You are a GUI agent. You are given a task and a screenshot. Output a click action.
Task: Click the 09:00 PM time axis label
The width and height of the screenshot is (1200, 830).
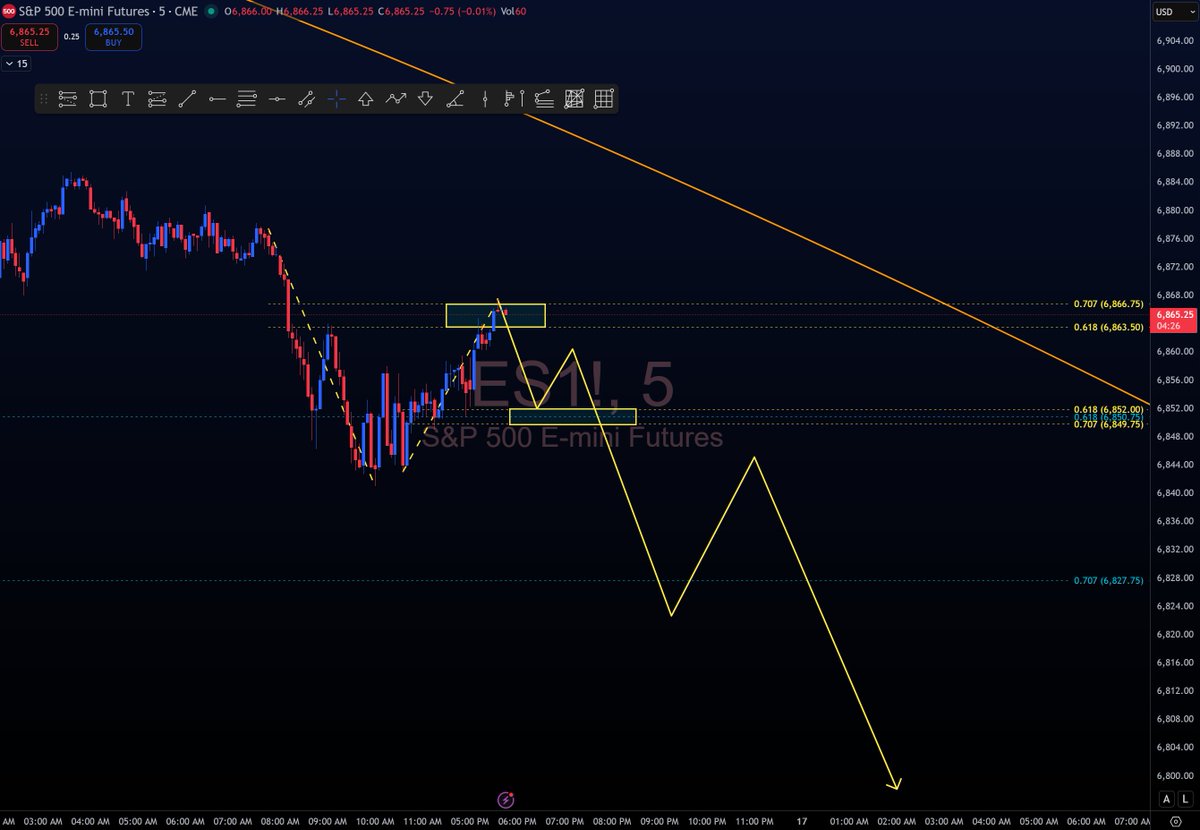pos(659,822)
